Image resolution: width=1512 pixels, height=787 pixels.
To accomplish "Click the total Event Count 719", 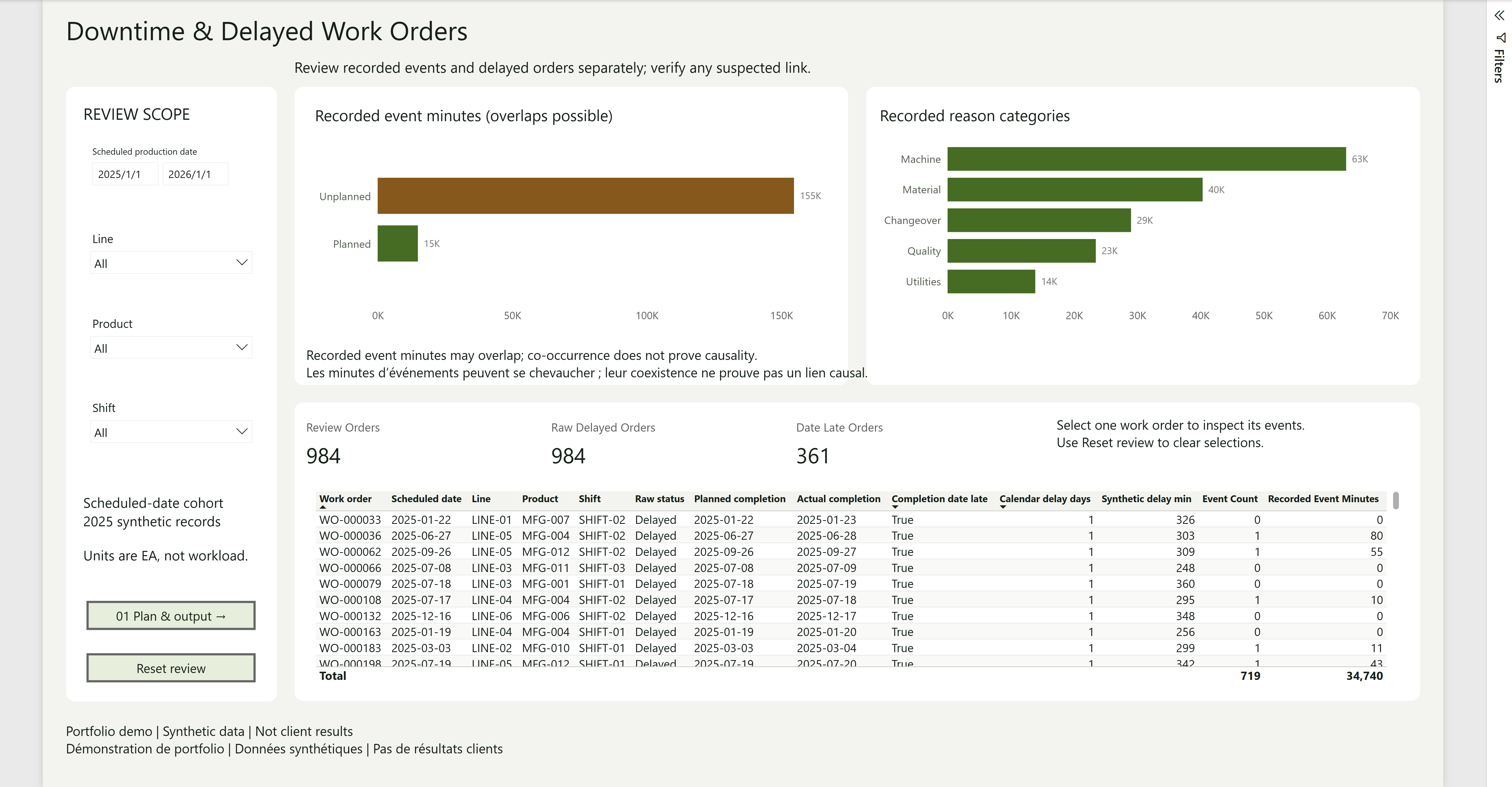I will 1250,676.
